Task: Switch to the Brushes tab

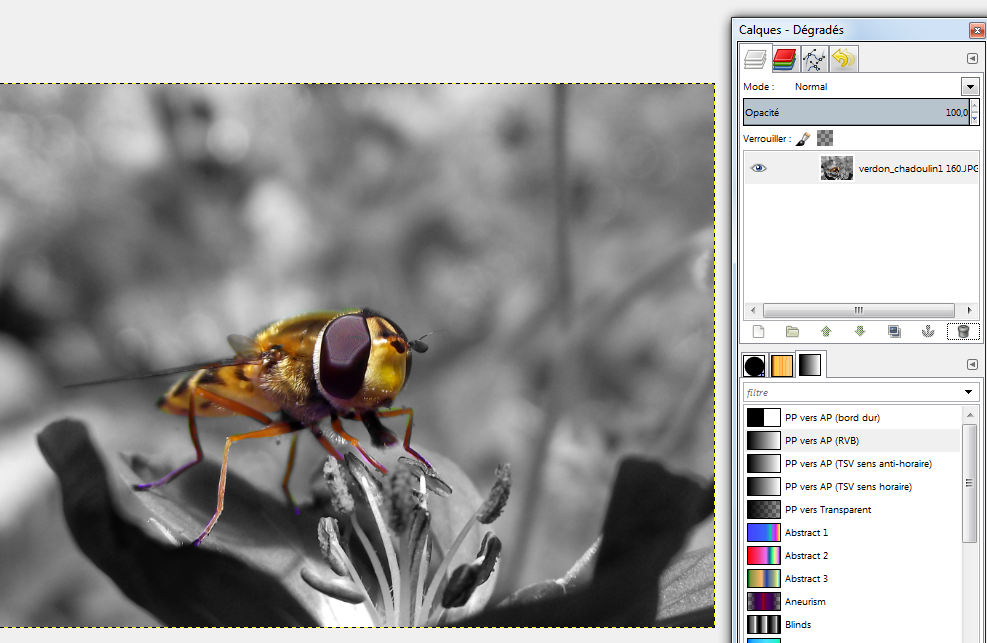Action: click(x=754, y=366)
